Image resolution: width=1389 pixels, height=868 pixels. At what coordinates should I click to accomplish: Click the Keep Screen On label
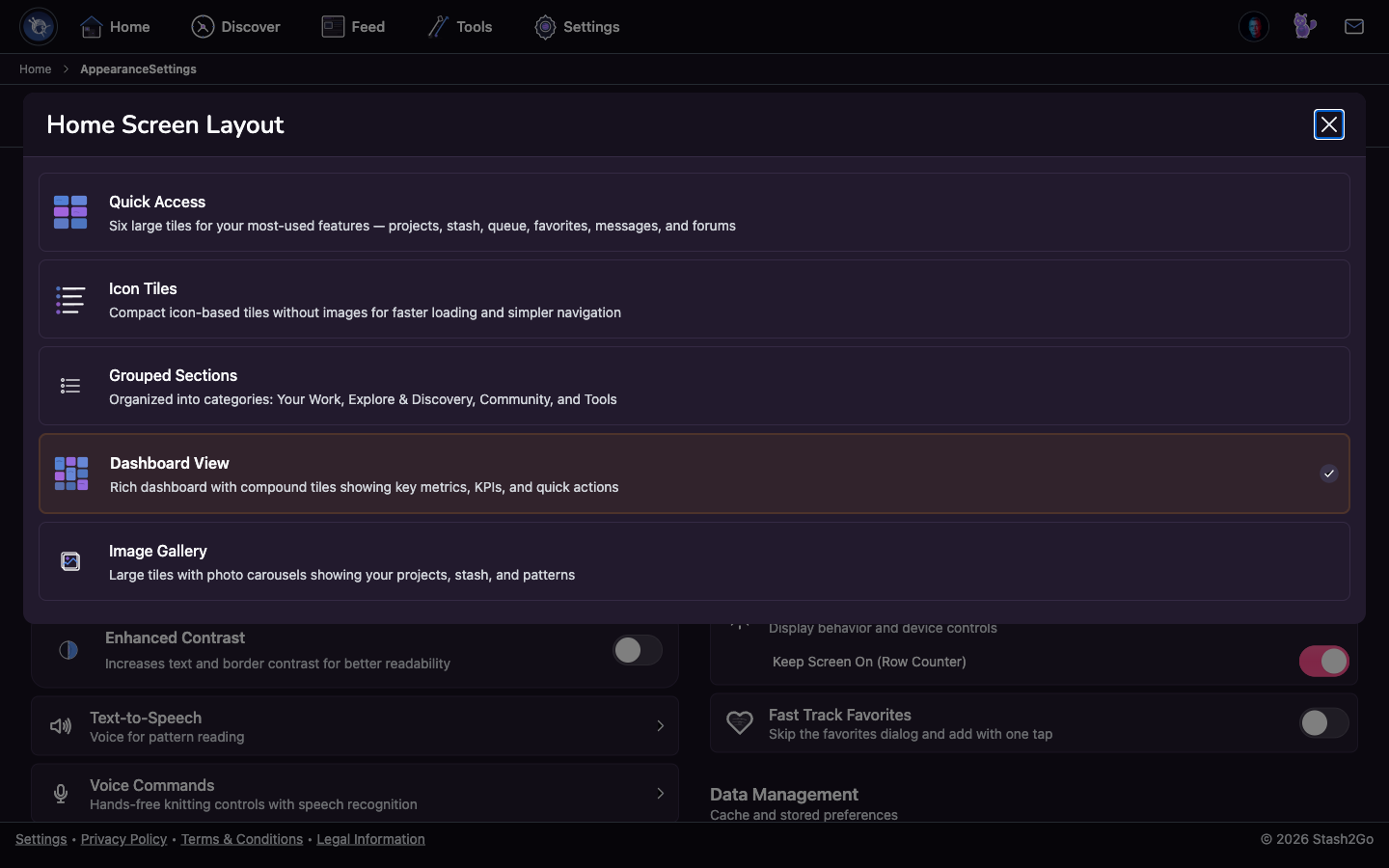click(869, 662)
